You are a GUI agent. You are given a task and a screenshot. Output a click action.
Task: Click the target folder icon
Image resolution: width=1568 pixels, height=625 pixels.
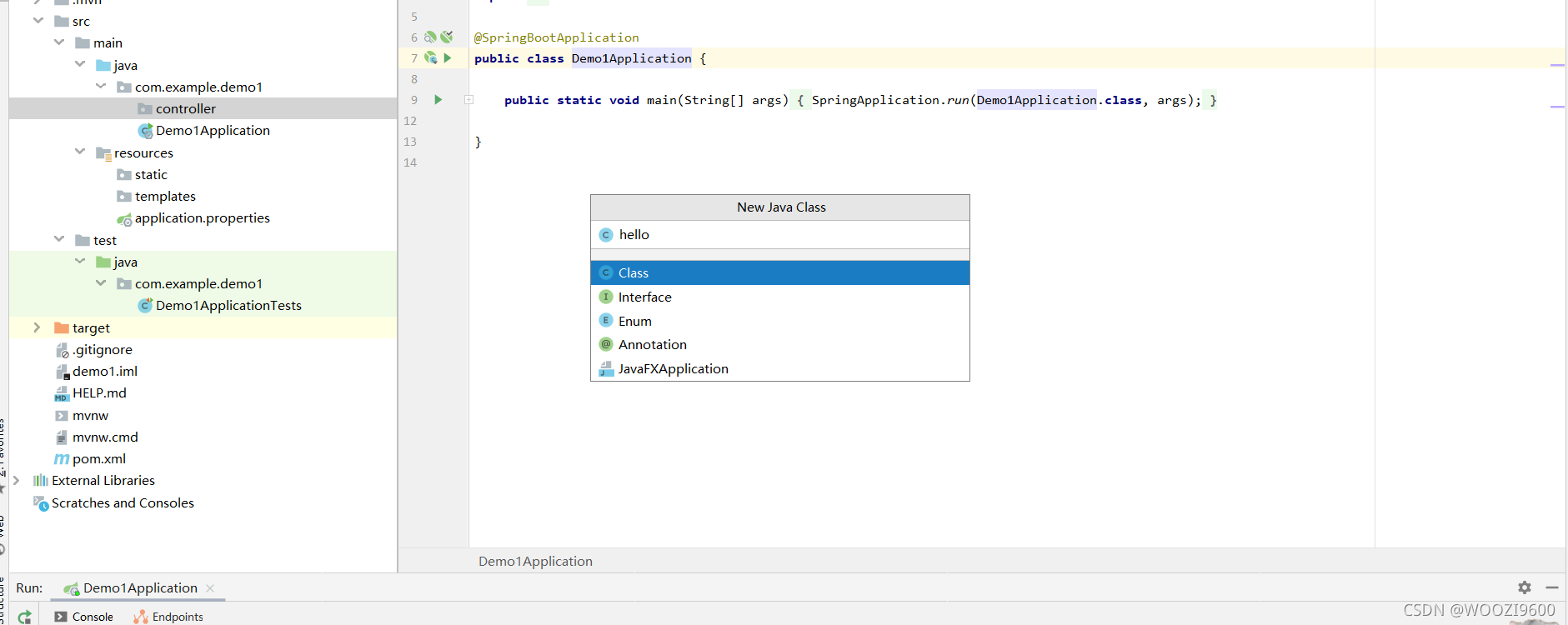point(62,327)
